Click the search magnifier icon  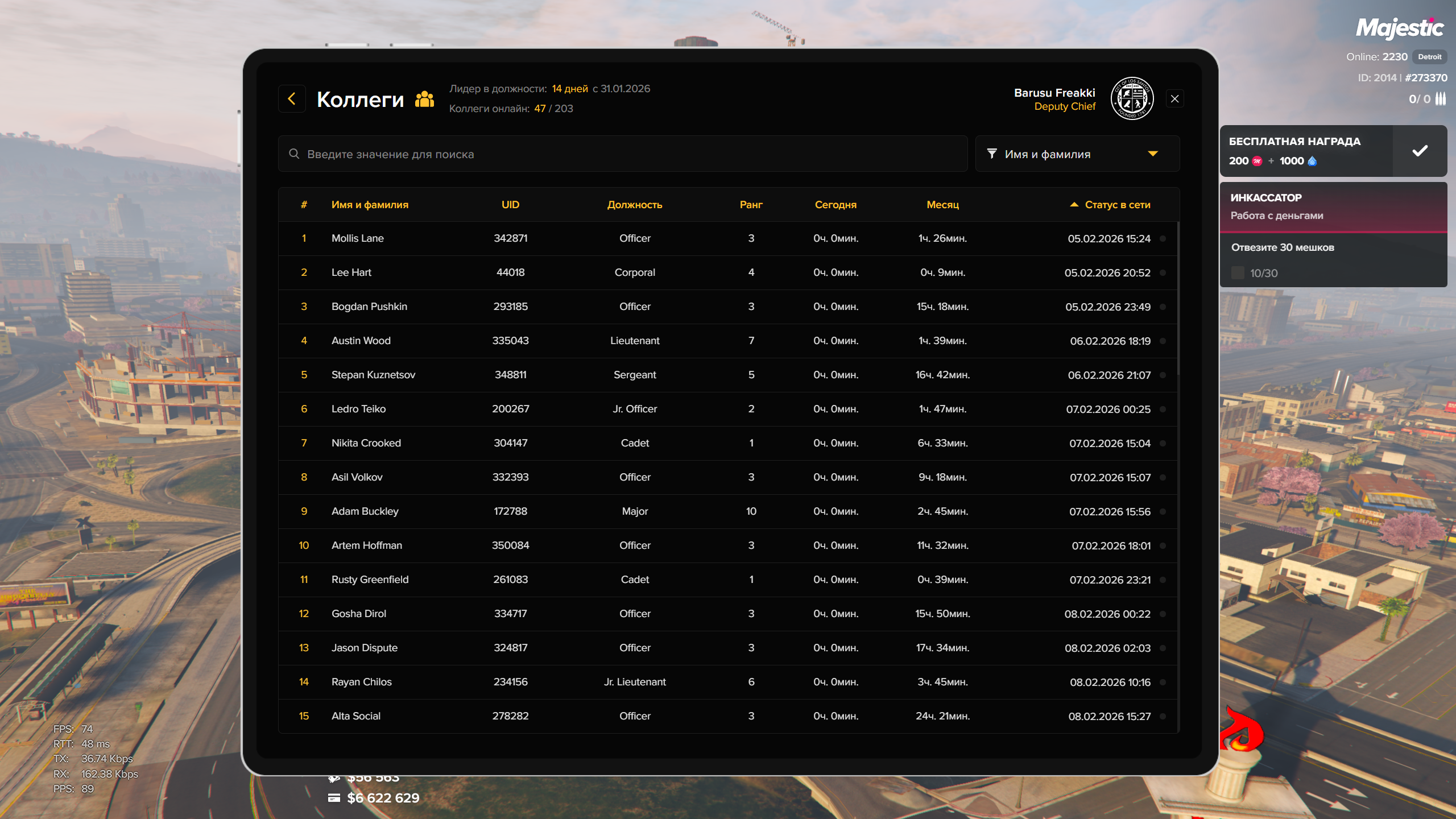294,154
